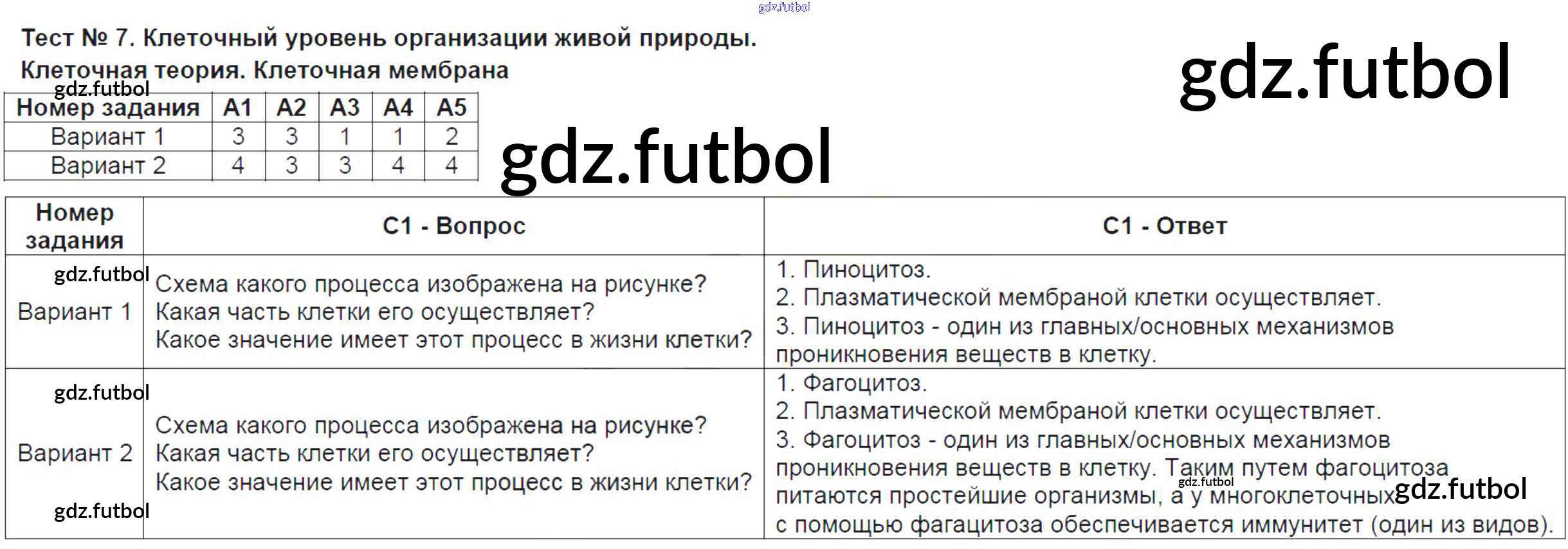Click the '1. Фагоцитоз.' answer line
This screenshot has width=1568, height=549.
pos(851,384)
